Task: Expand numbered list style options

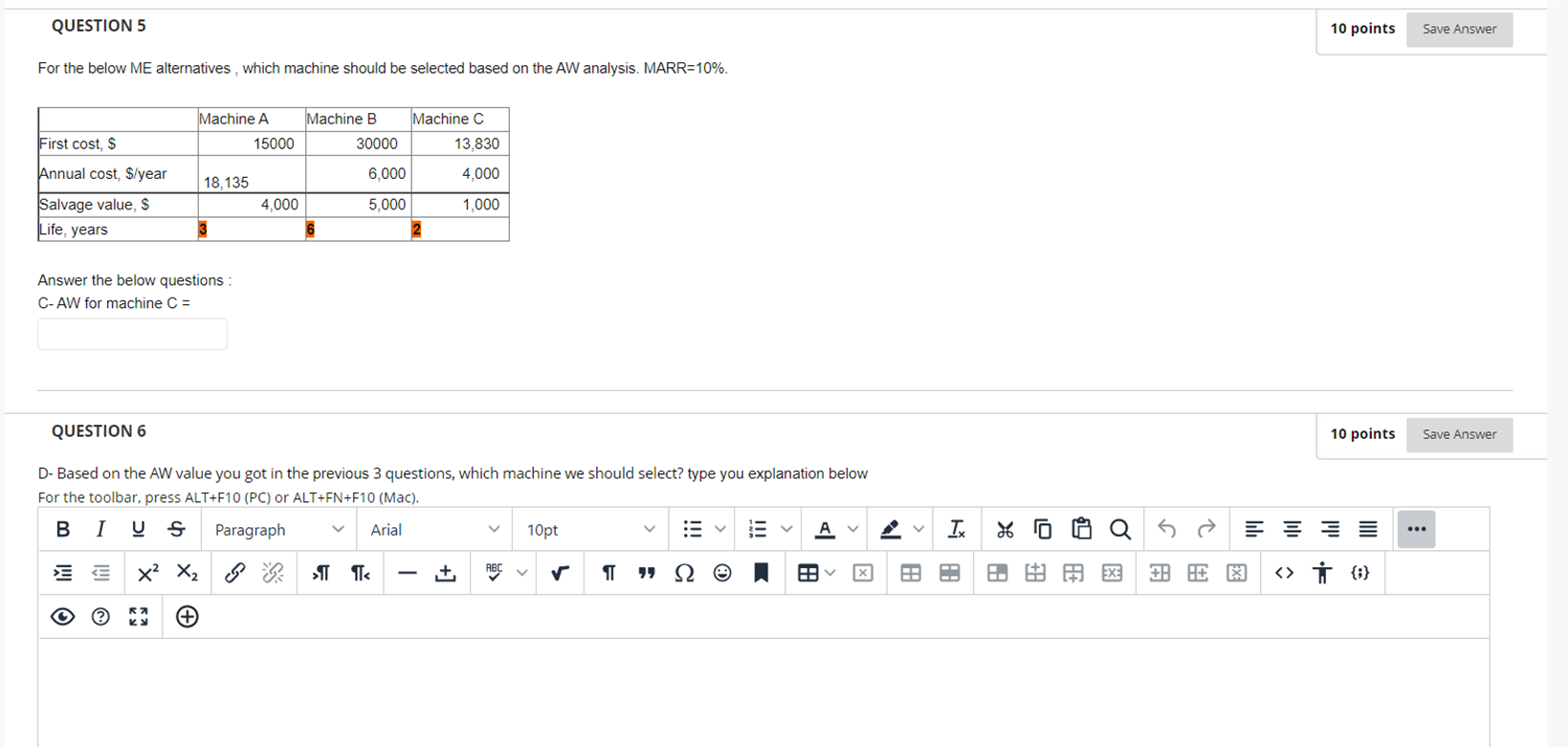Action: 786,529
